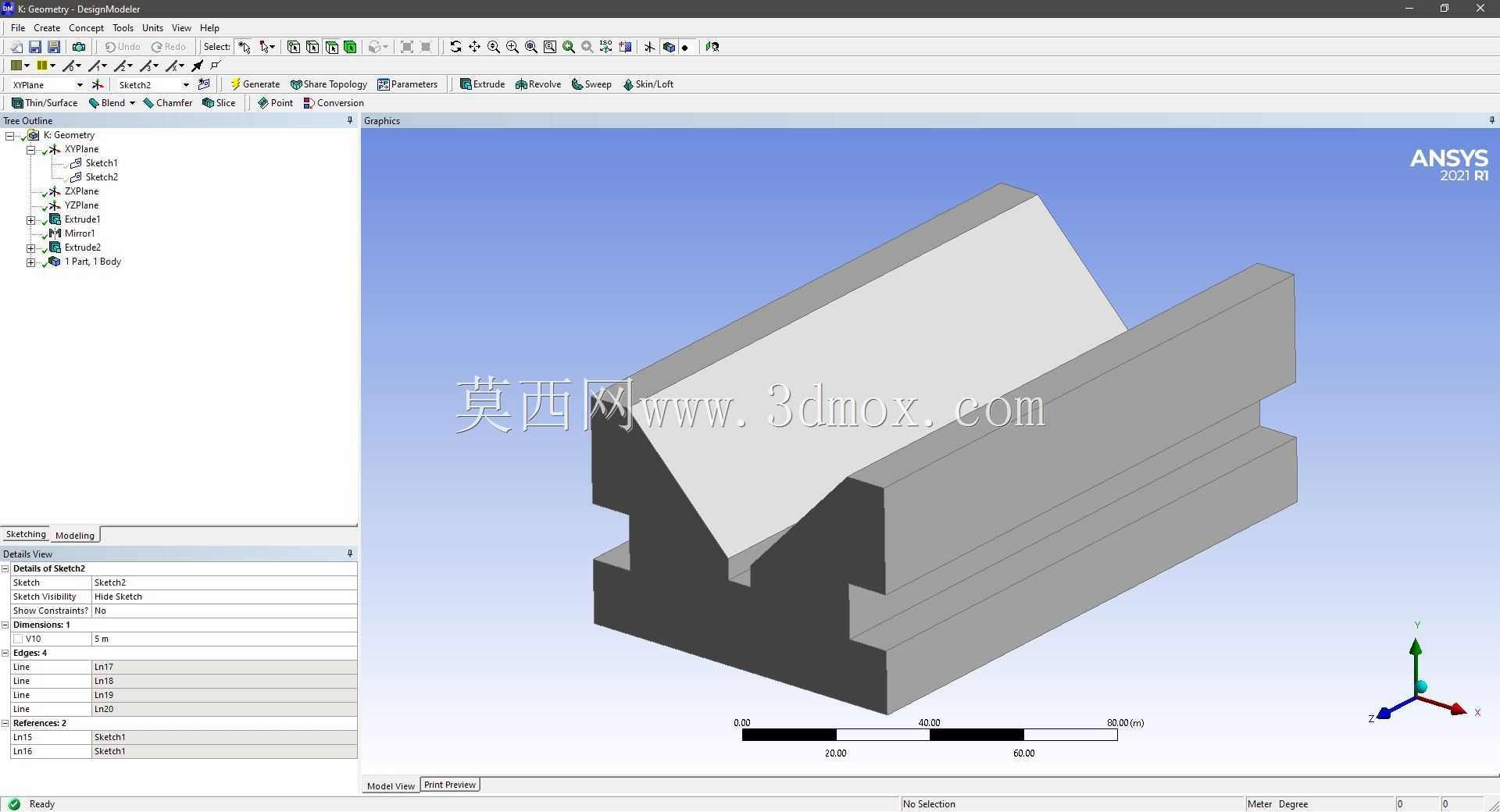Select Sketch1 in the tree
1500x812 pixels.
coord(102,163)
